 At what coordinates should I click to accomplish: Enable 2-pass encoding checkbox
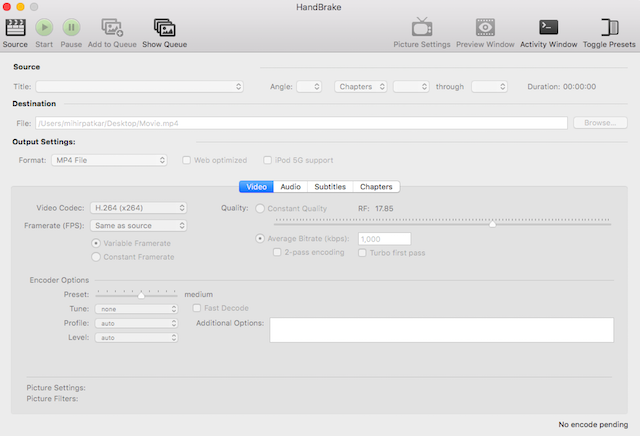coord(277,252)
